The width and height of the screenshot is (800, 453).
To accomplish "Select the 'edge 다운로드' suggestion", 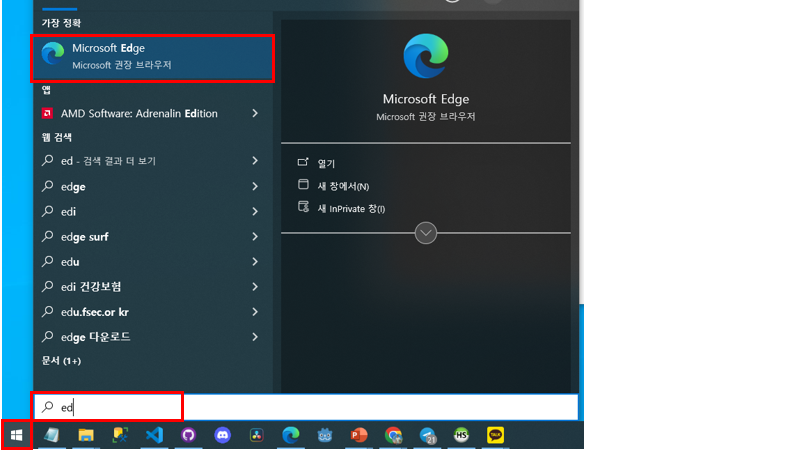I will (153, 337).
